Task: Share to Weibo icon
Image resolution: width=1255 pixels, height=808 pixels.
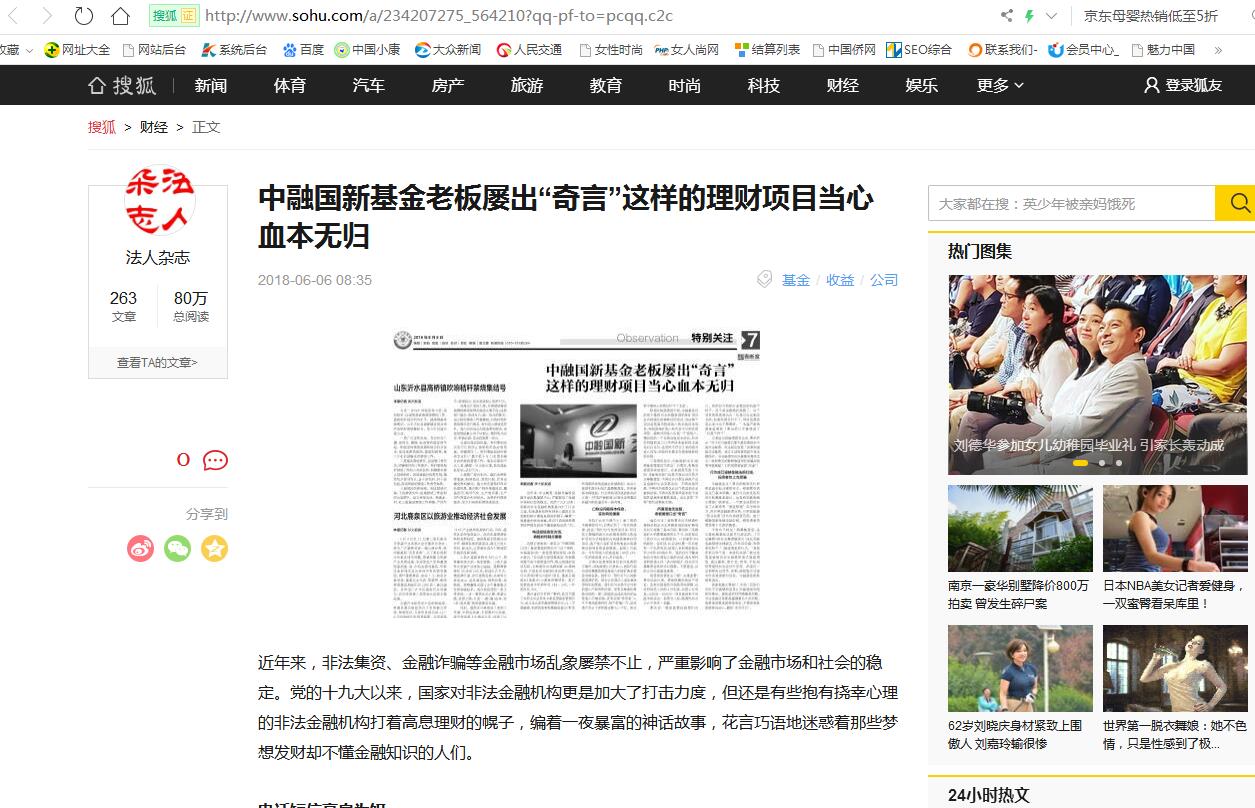Action: [141, 548]
